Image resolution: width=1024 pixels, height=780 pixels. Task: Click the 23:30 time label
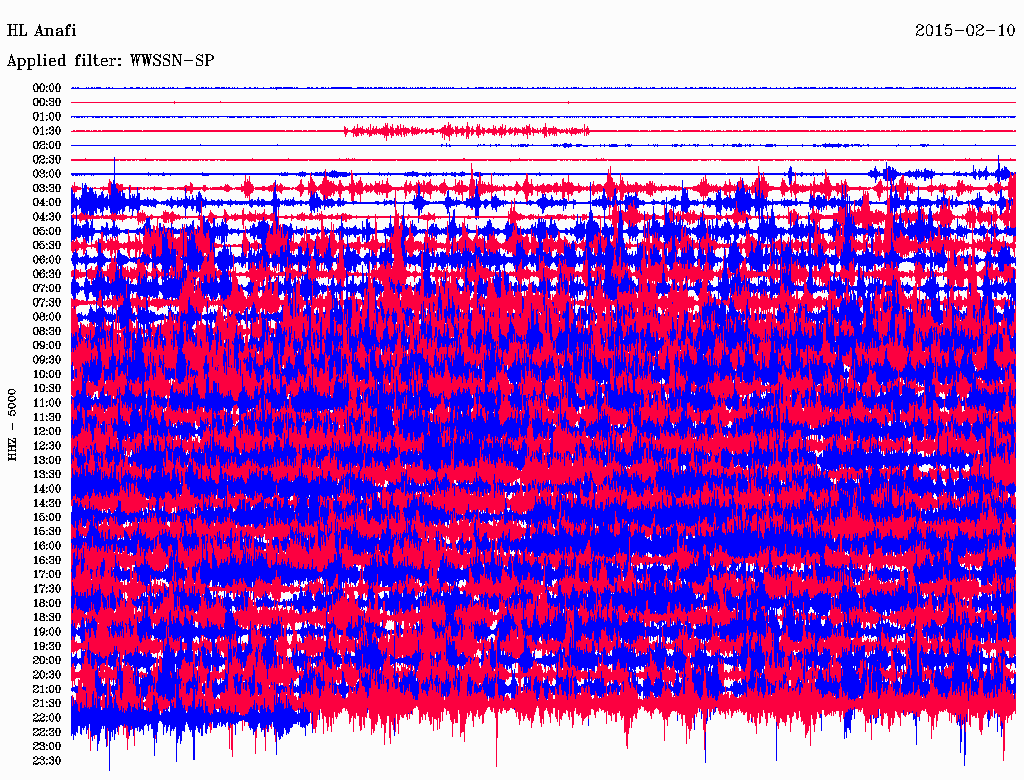[46, 760]
